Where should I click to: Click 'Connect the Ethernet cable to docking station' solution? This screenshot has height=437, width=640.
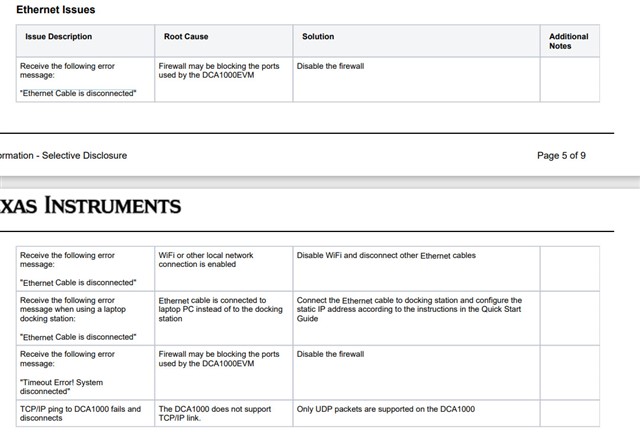409,309
